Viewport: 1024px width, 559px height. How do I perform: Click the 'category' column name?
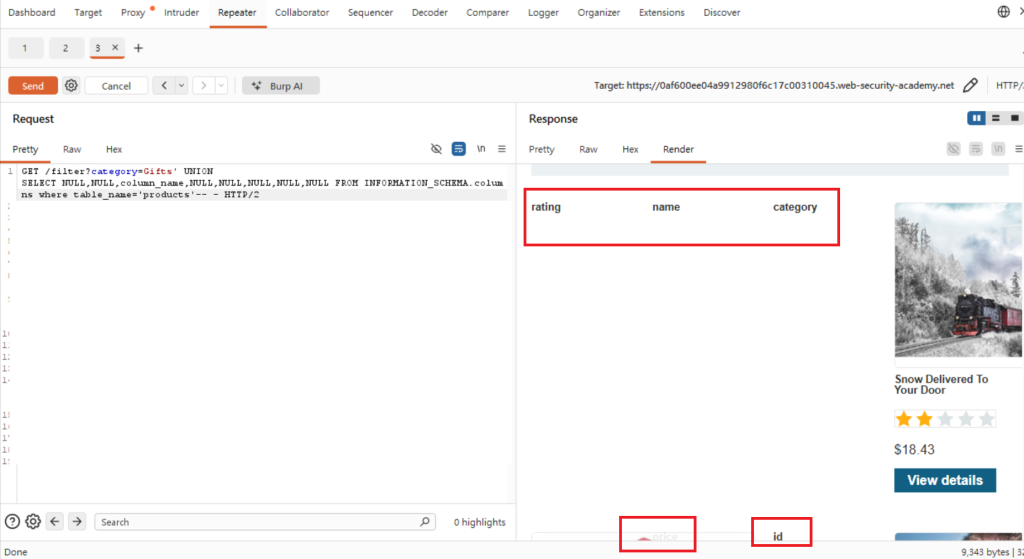pos(795,207)
